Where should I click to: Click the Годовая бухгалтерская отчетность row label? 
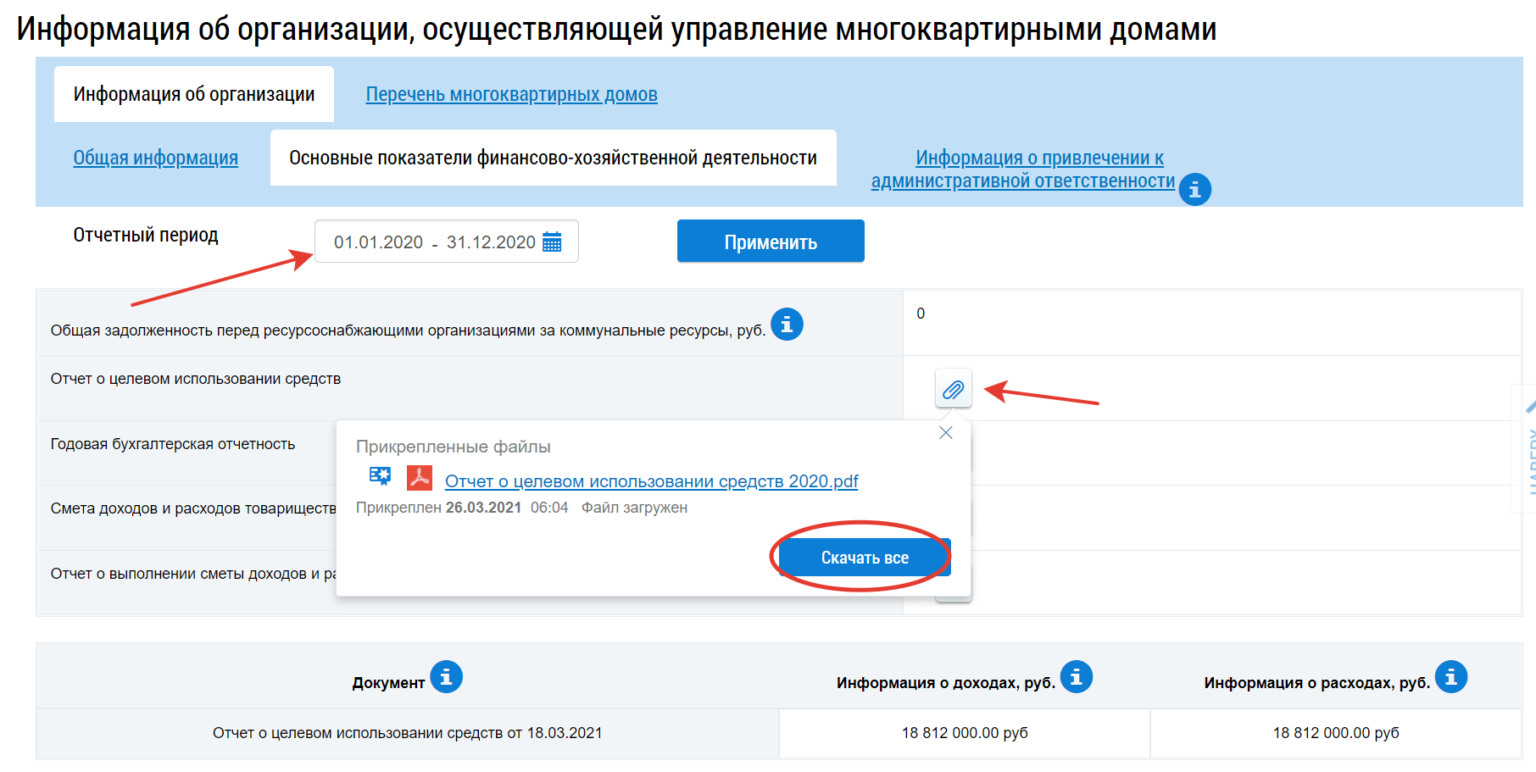tap(173, 444)
